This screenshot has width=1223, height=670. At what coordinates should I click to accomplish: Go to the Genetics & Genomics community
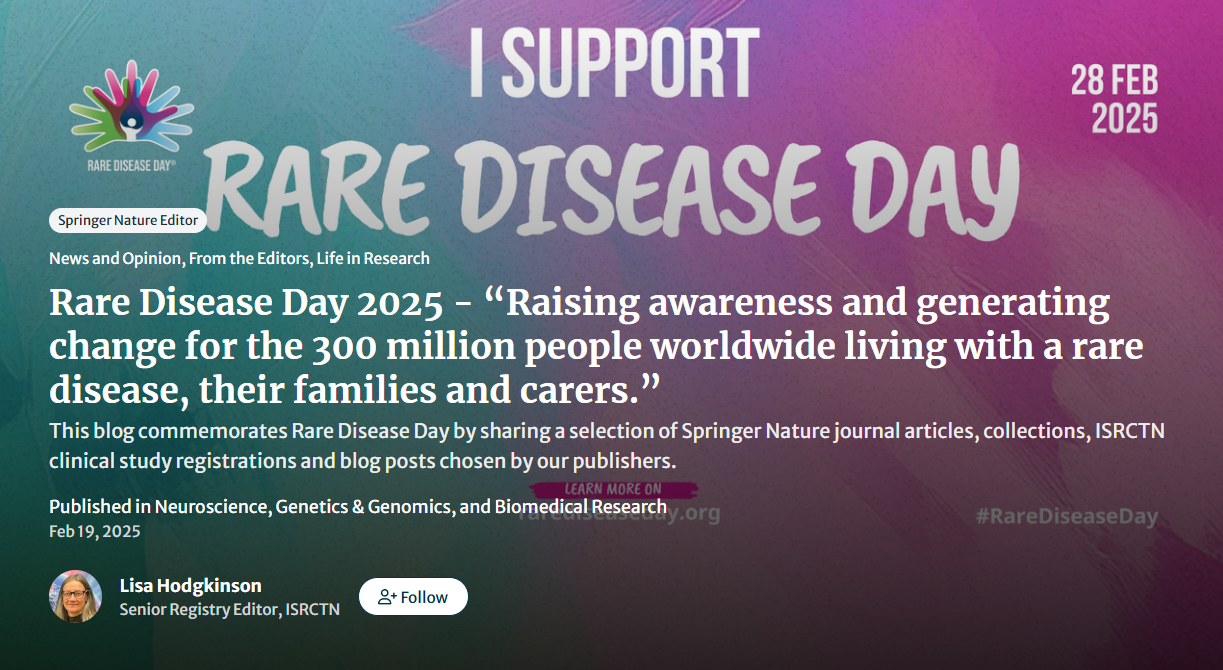[363, 507]
